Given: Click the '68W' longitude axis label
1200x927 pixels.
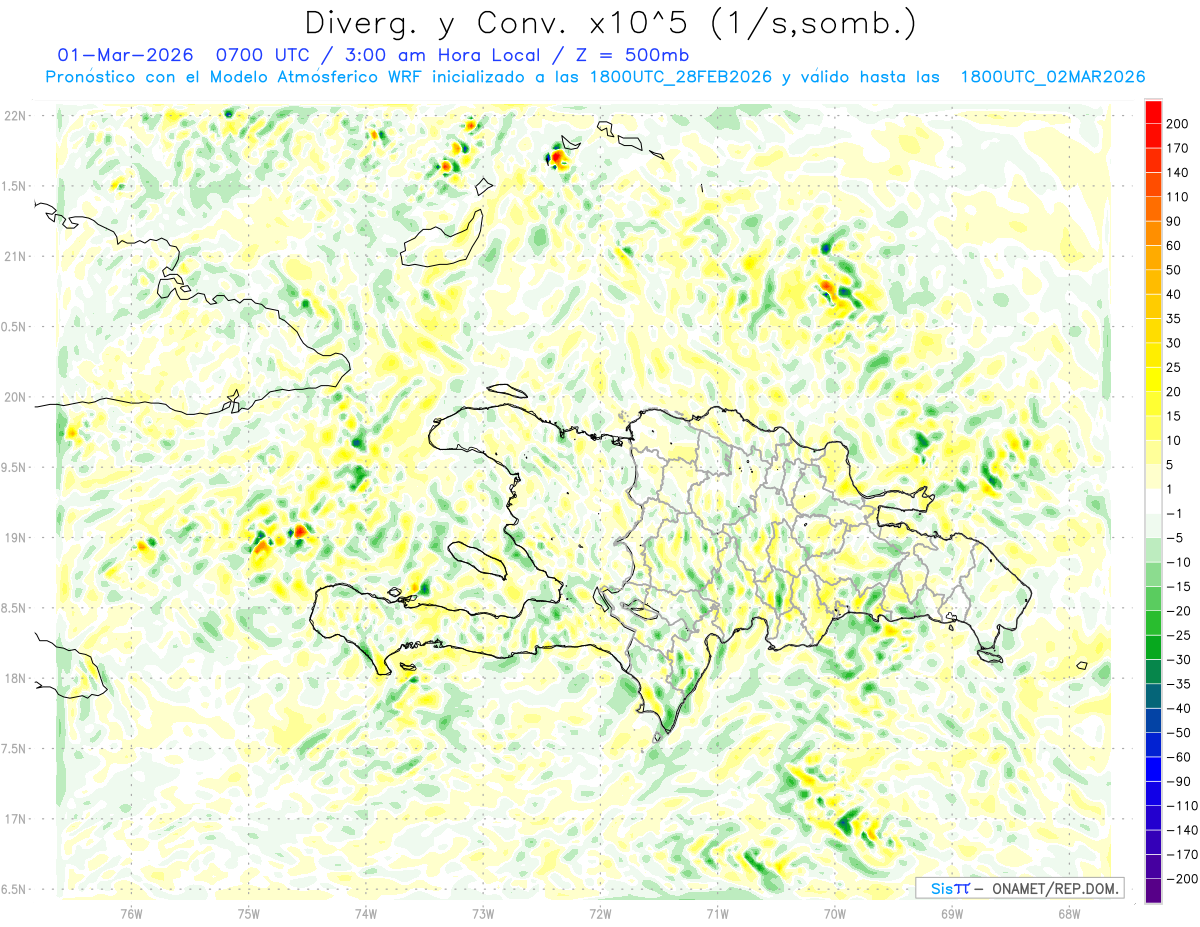Looking at the screenshot, I should tap(1069, 913).
